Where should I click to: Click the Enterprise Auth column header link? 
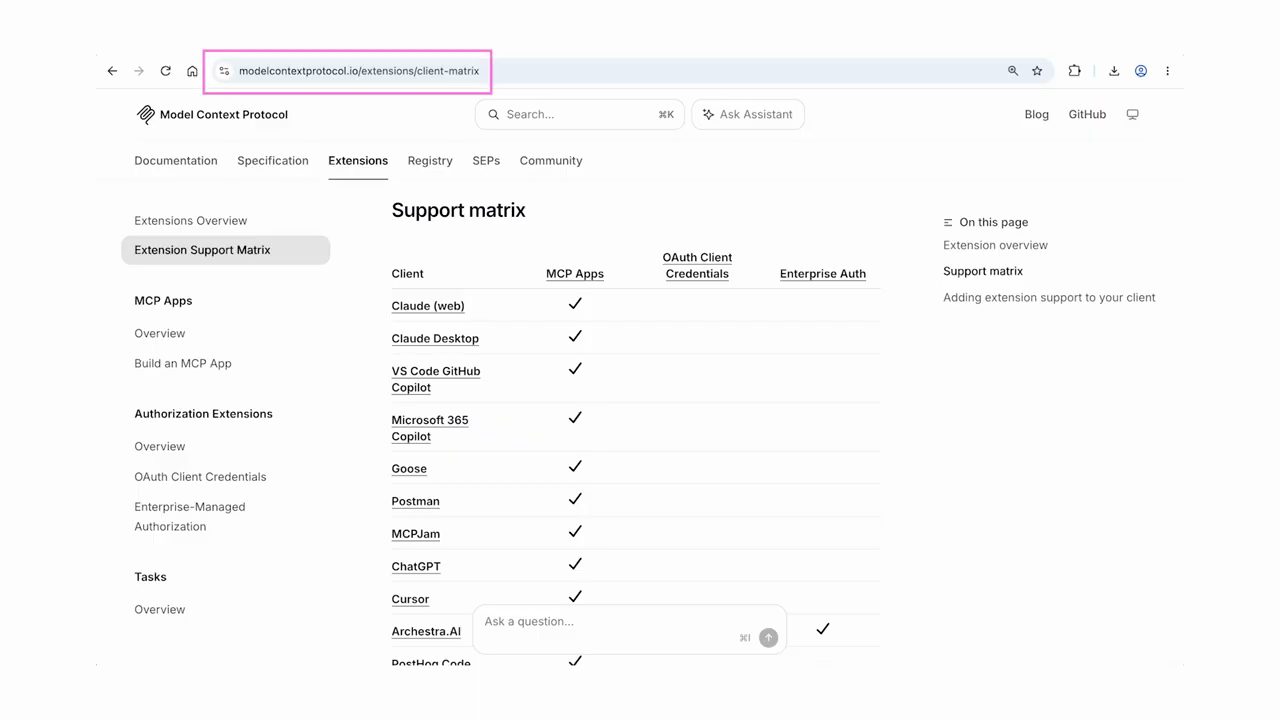click(x=823, y=274)
